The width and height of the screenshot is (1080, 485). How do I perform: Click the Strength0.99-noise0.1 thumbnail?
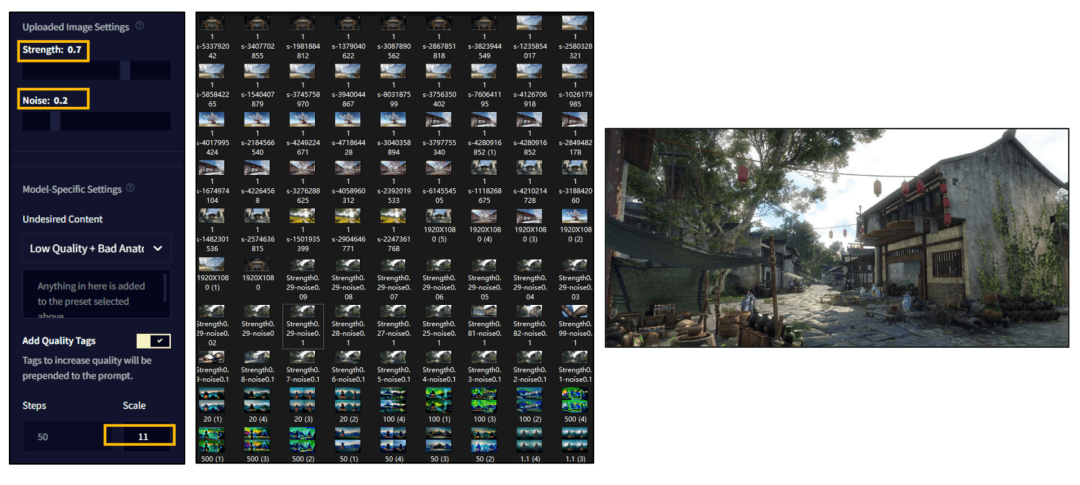coord(574,322)
